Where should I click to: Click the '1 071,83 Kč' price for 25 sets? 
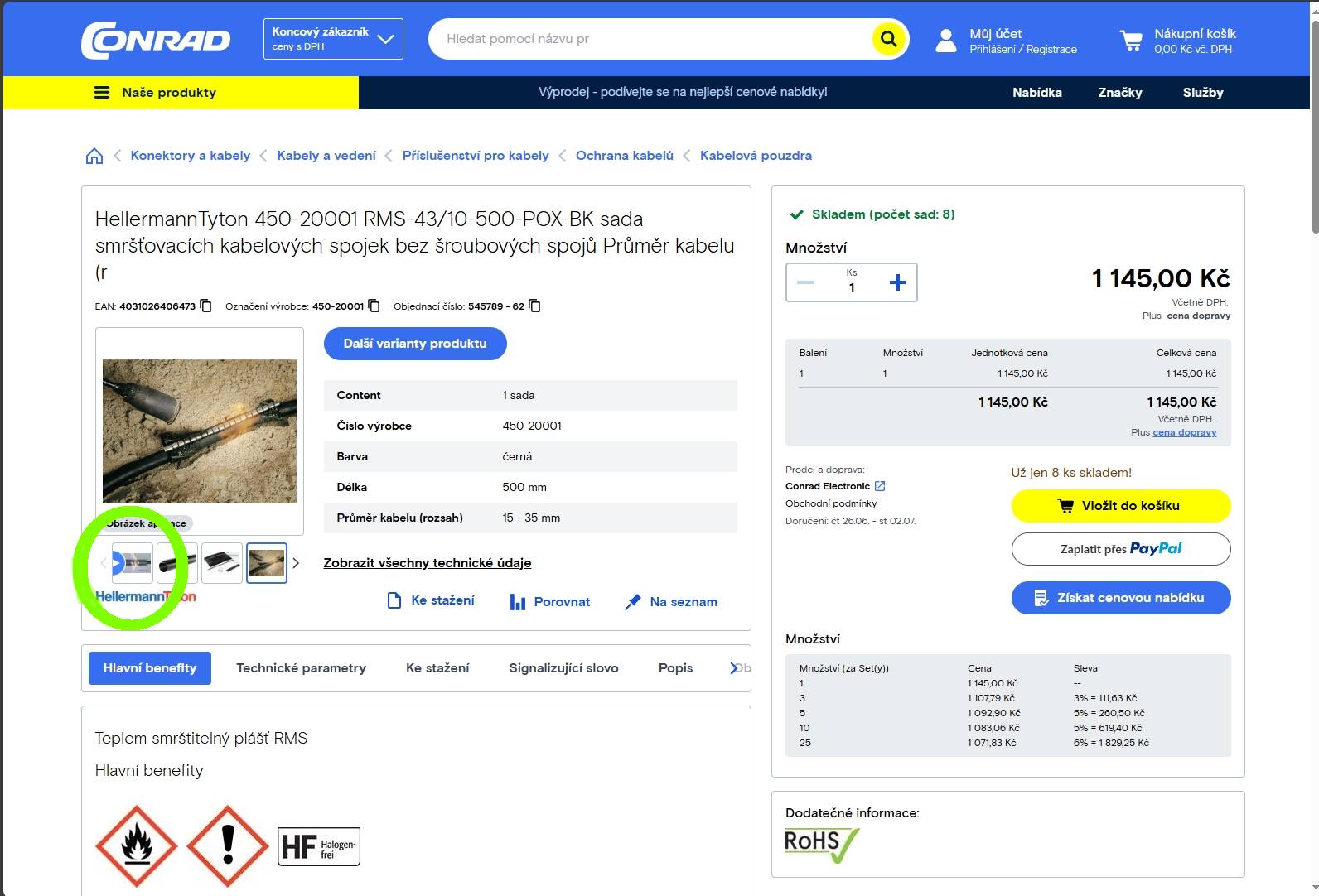(x=992, y=743)
